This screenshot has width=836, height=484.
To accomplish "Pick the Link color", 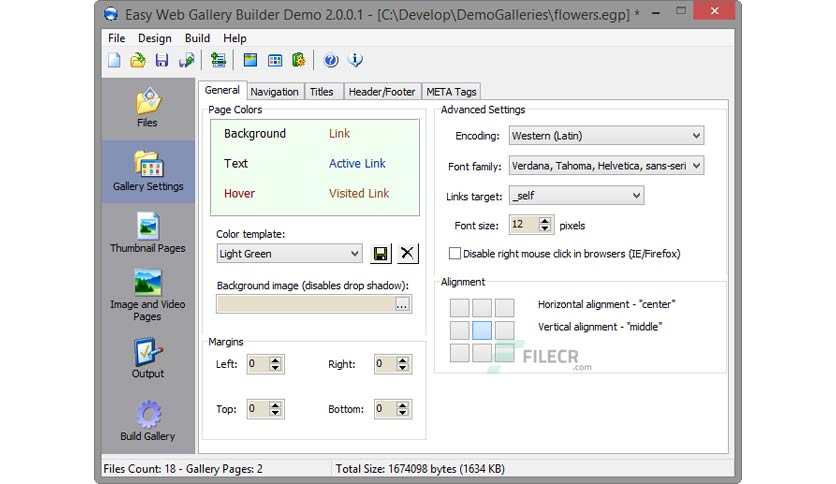I will [339, 133].
